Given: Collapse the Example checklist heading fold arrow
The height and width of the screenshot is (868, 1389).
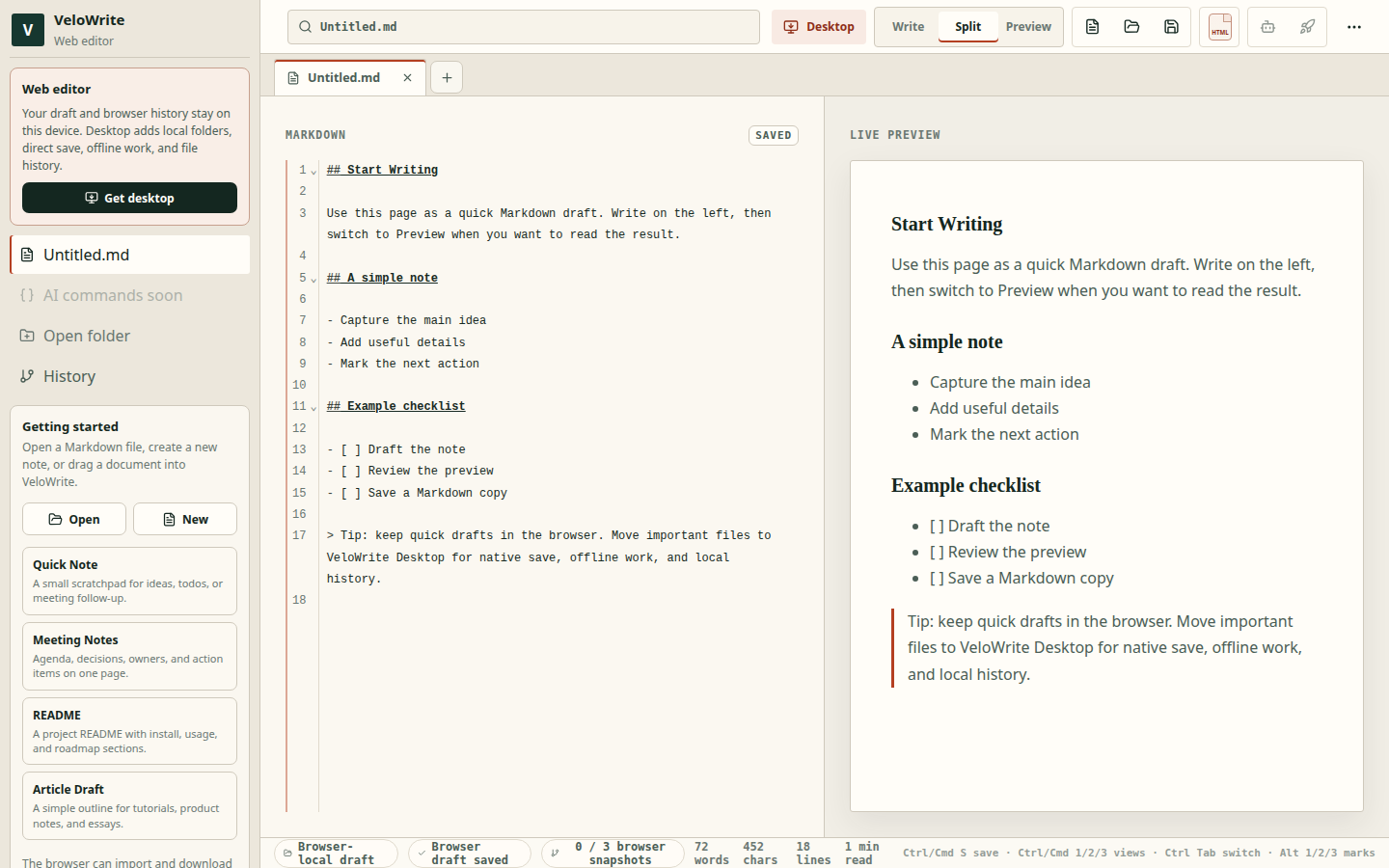Looking at the screenshot, I should click(x=313, y=407).
